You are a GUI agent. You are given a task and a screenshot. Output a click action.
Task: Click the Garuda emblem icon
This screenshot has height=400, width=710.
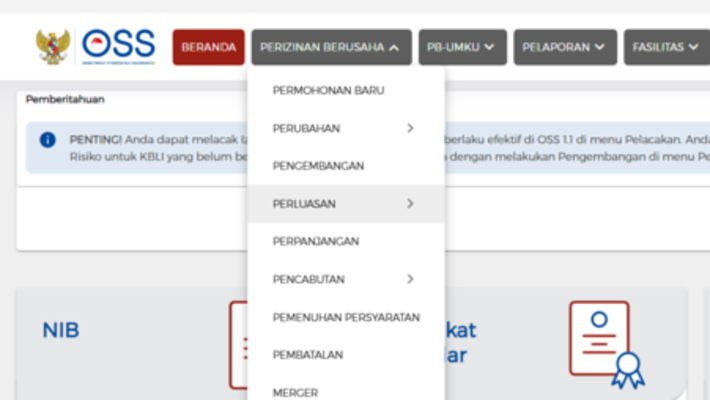point(53,47)
